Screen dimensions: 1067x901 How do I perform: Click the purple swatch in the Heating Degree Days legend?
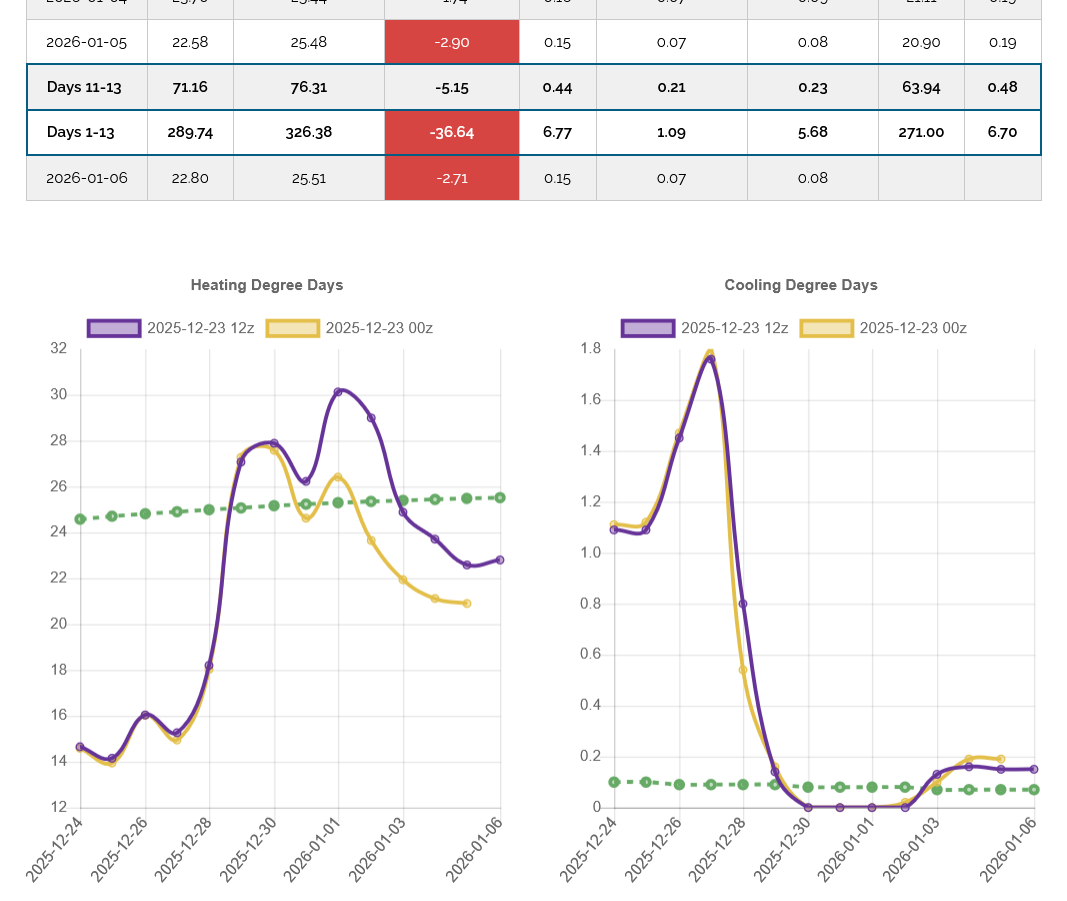pos(114,328)
